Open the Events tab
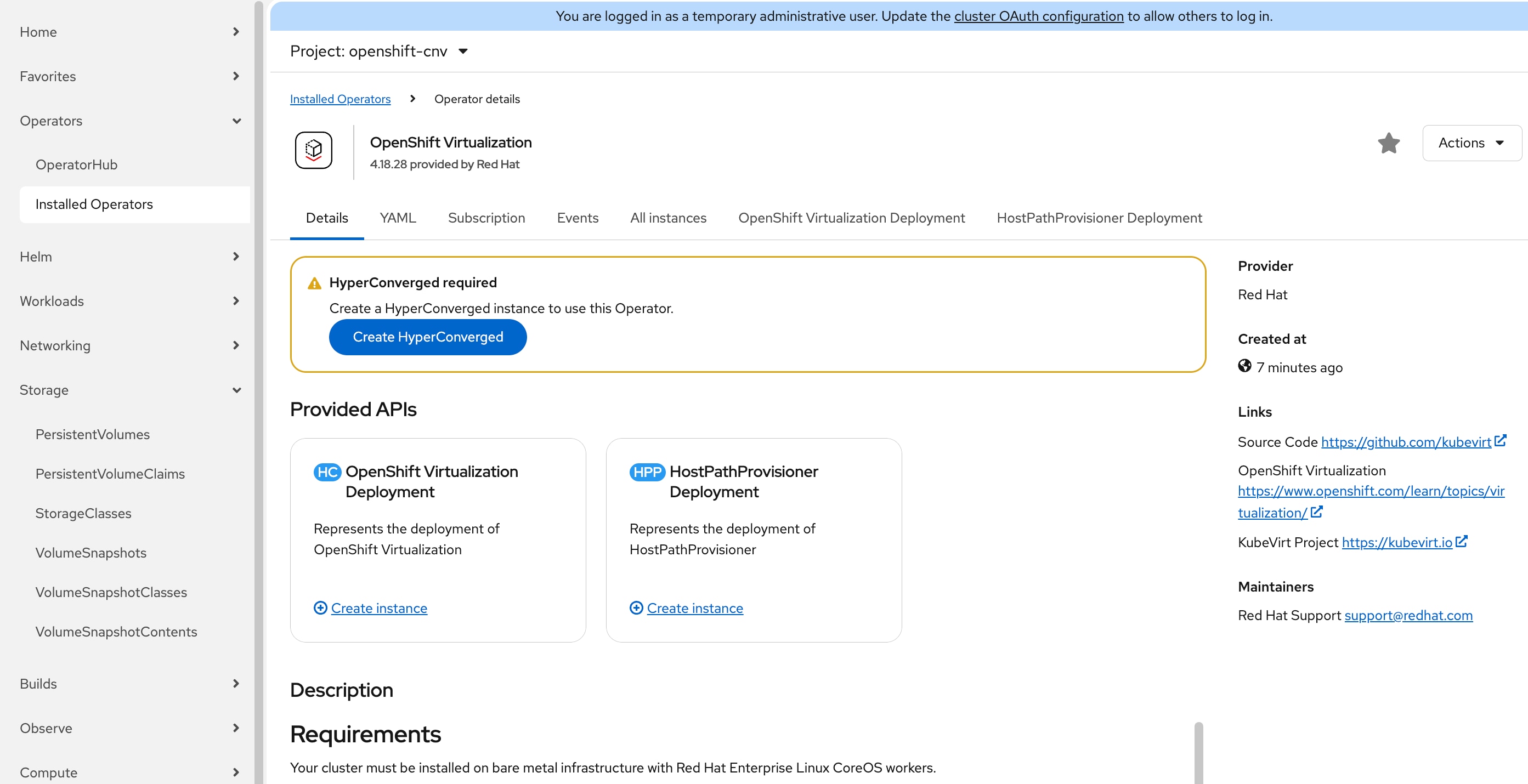 pos(578,218)
